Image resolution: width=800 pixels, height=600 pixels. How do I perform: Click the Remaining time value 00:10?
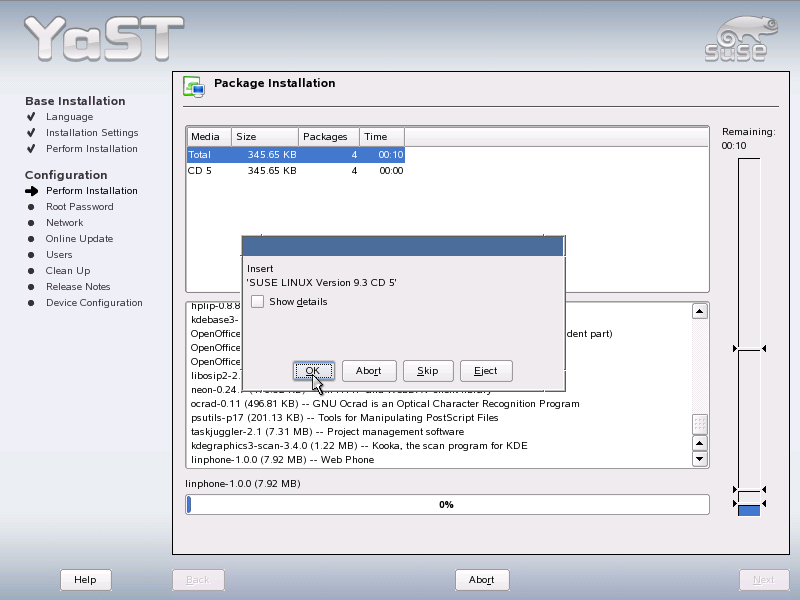[x=734, y=146]
